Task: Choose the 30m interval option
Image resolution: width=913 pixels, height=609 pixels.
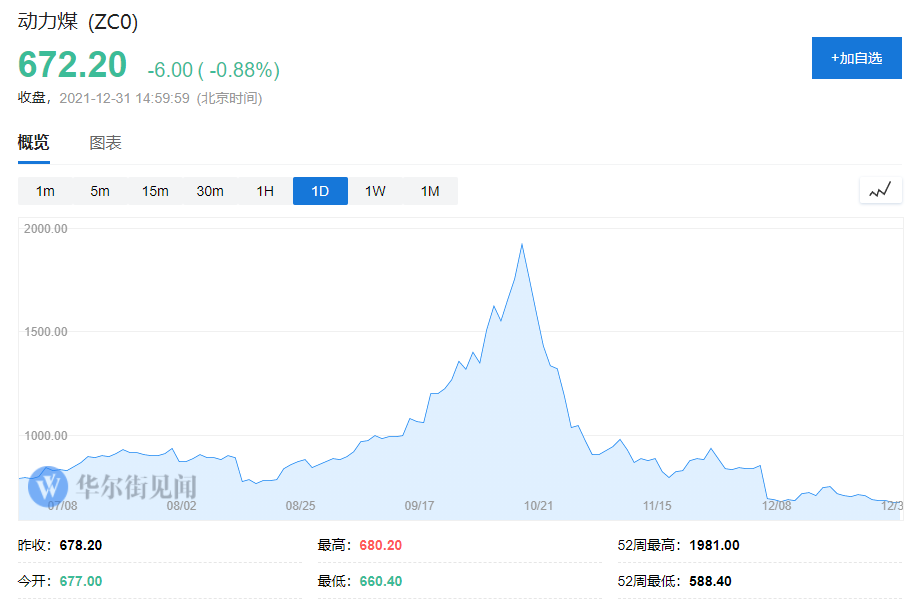Action: (x=210, y=191)
